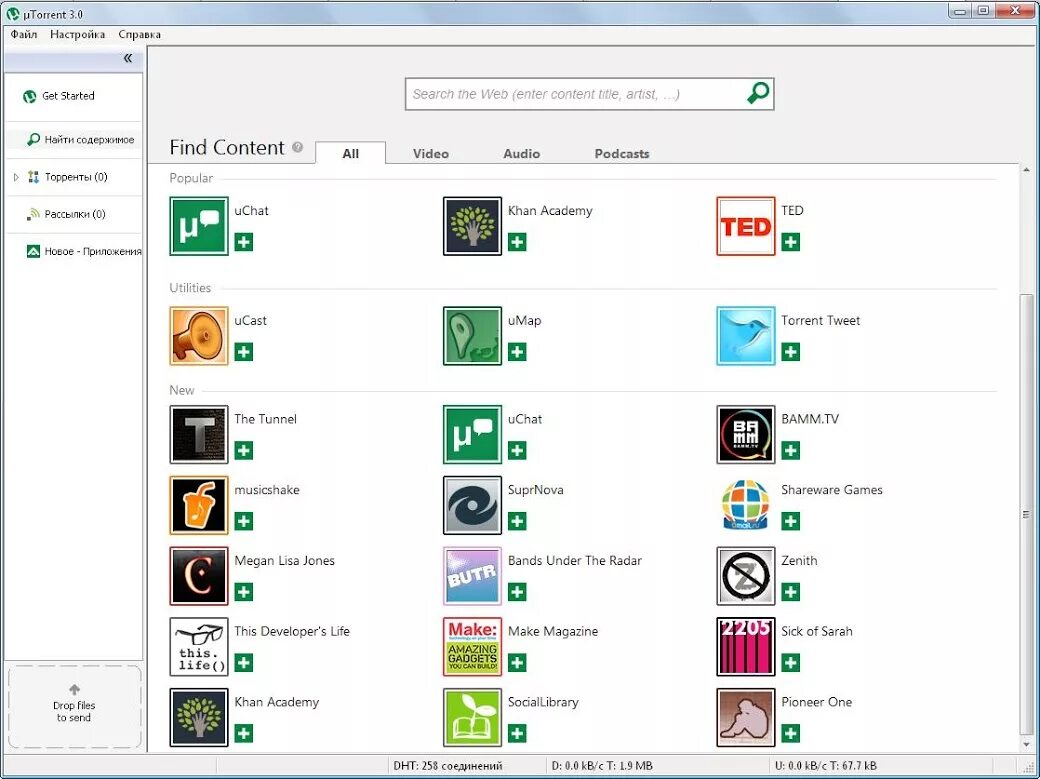Click the help question mark beside Find Content
1040x779 pixels.
[x=298, y=147]
